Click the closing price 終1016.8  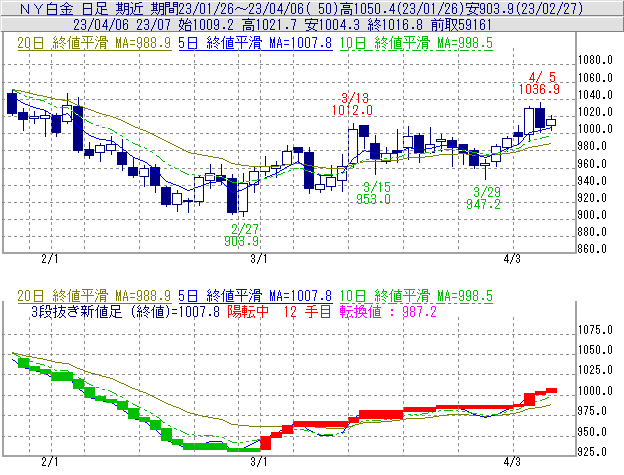(395, 25)
